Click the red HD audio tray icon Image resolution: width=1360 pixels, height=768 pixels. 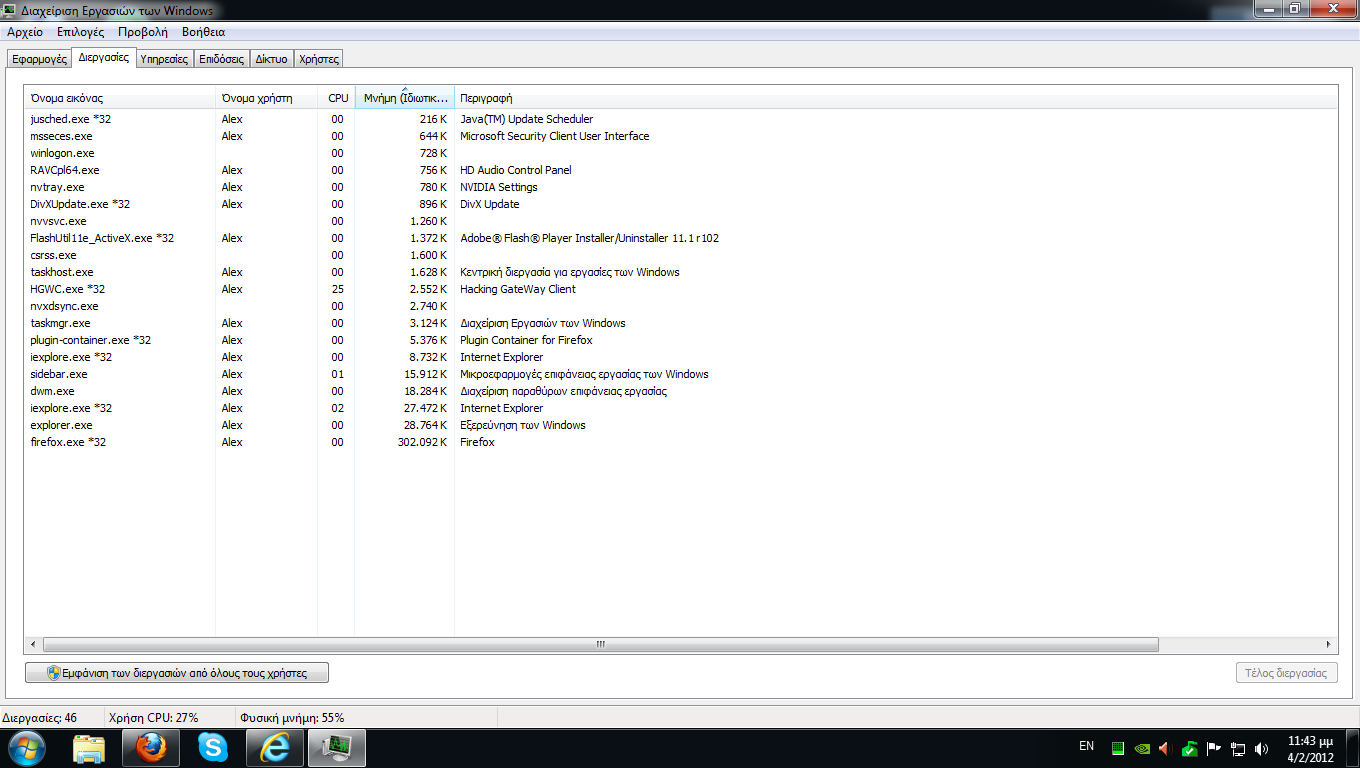coord(1165,748)
